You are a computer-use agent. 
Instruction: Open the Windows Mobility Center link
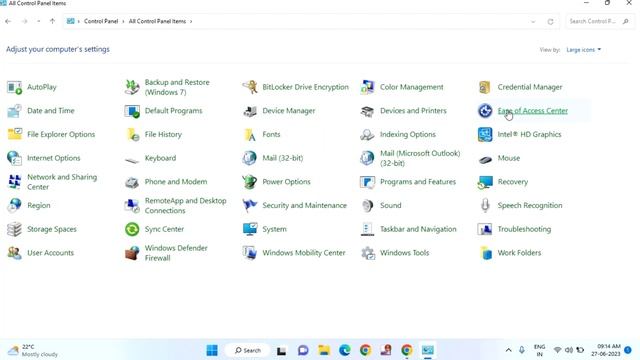304,253
